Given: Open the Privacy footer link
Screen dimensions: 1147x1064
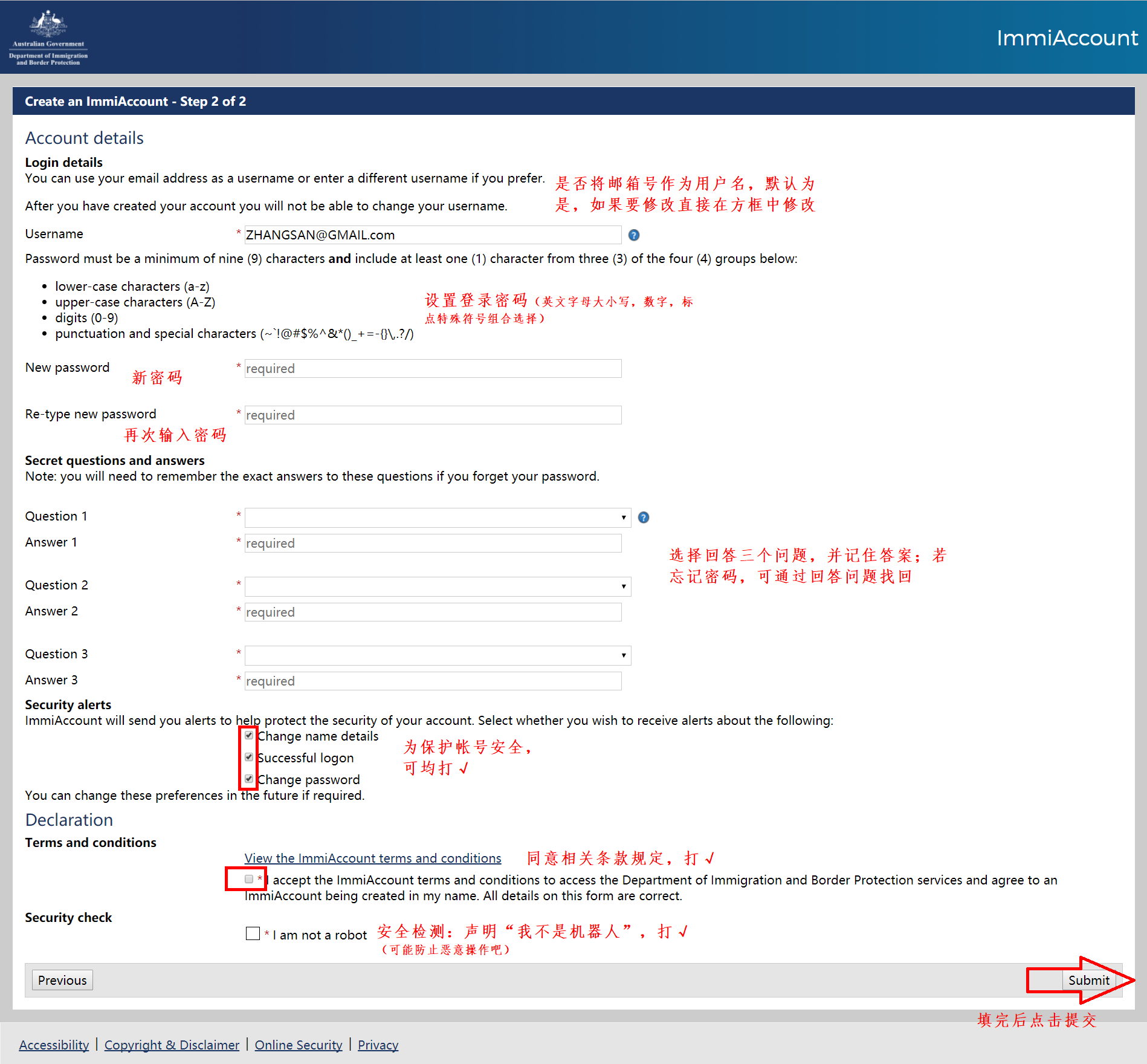Looking at the screenshot, I should 378,1045.
